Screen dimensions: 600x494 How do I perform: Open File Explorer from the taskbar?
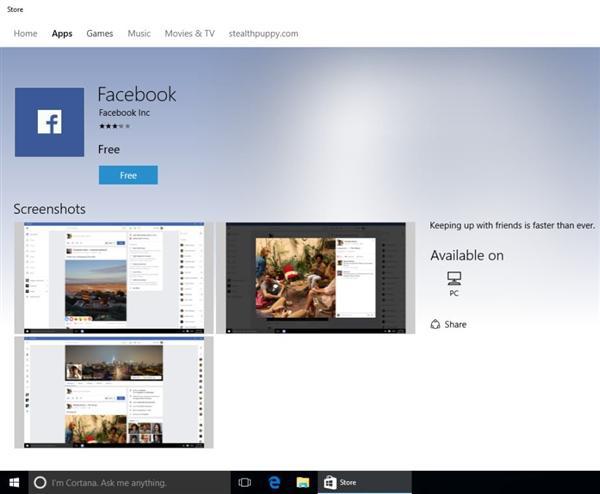(x=302, y=482)
